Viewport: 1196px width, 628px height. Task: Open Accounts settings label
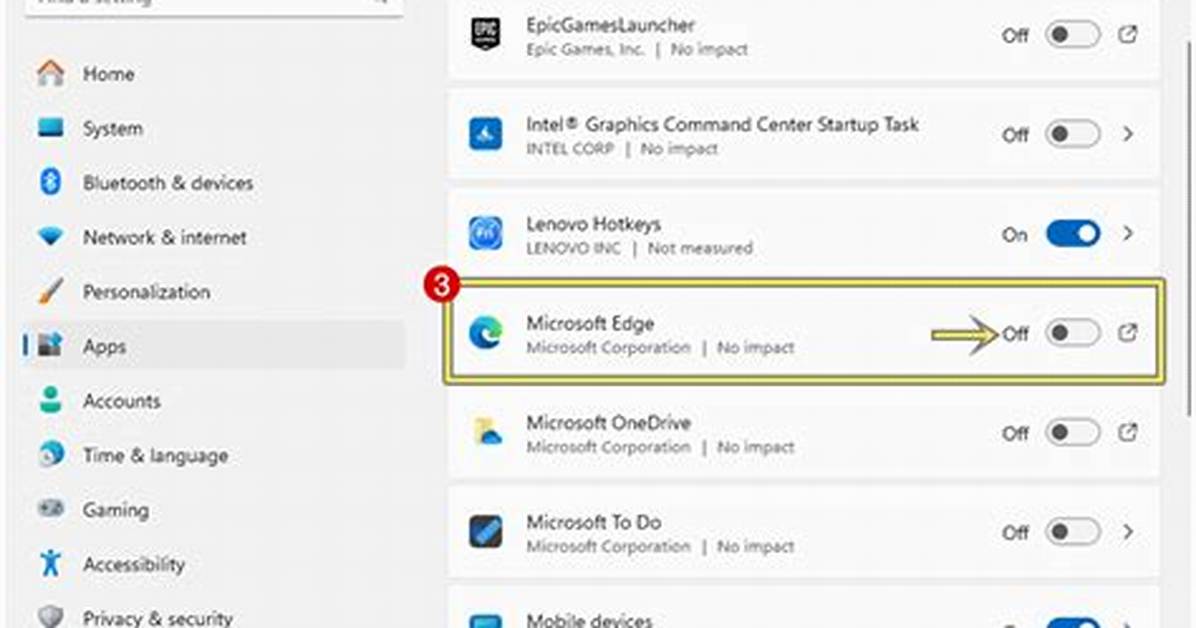[x=122, y=401]
